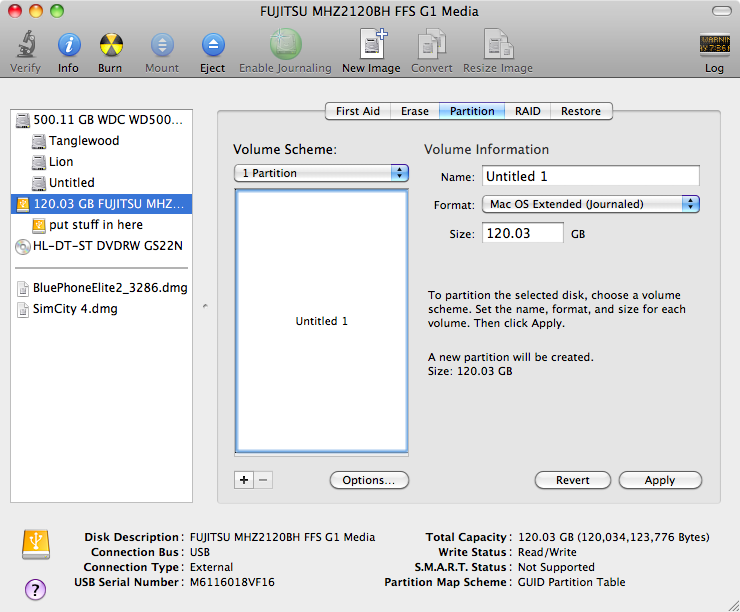Switch to the Restore tab

(x=581, y=111)
